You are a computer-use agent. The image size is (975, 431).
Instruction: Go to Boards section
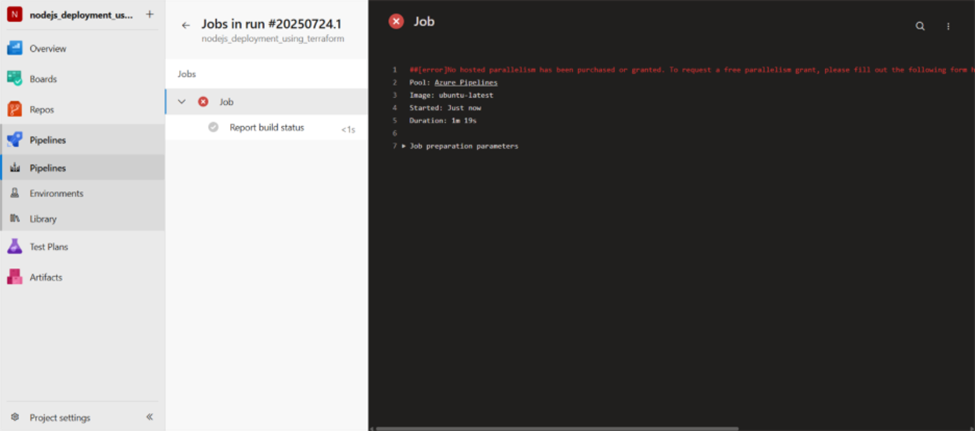coord(43,79)
